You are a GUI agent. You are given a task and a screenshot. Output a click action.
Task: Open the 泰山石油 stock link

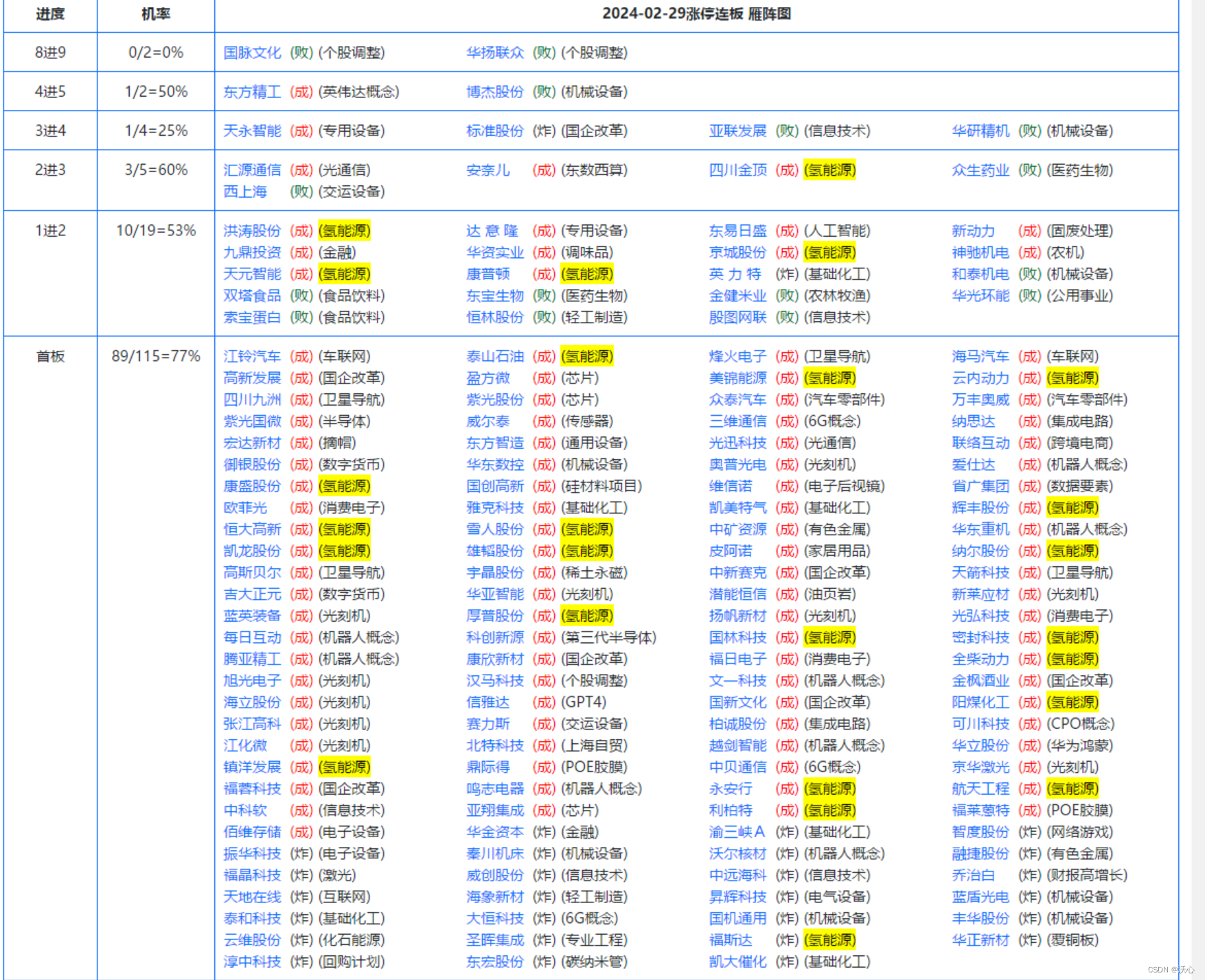click(495, 357)
